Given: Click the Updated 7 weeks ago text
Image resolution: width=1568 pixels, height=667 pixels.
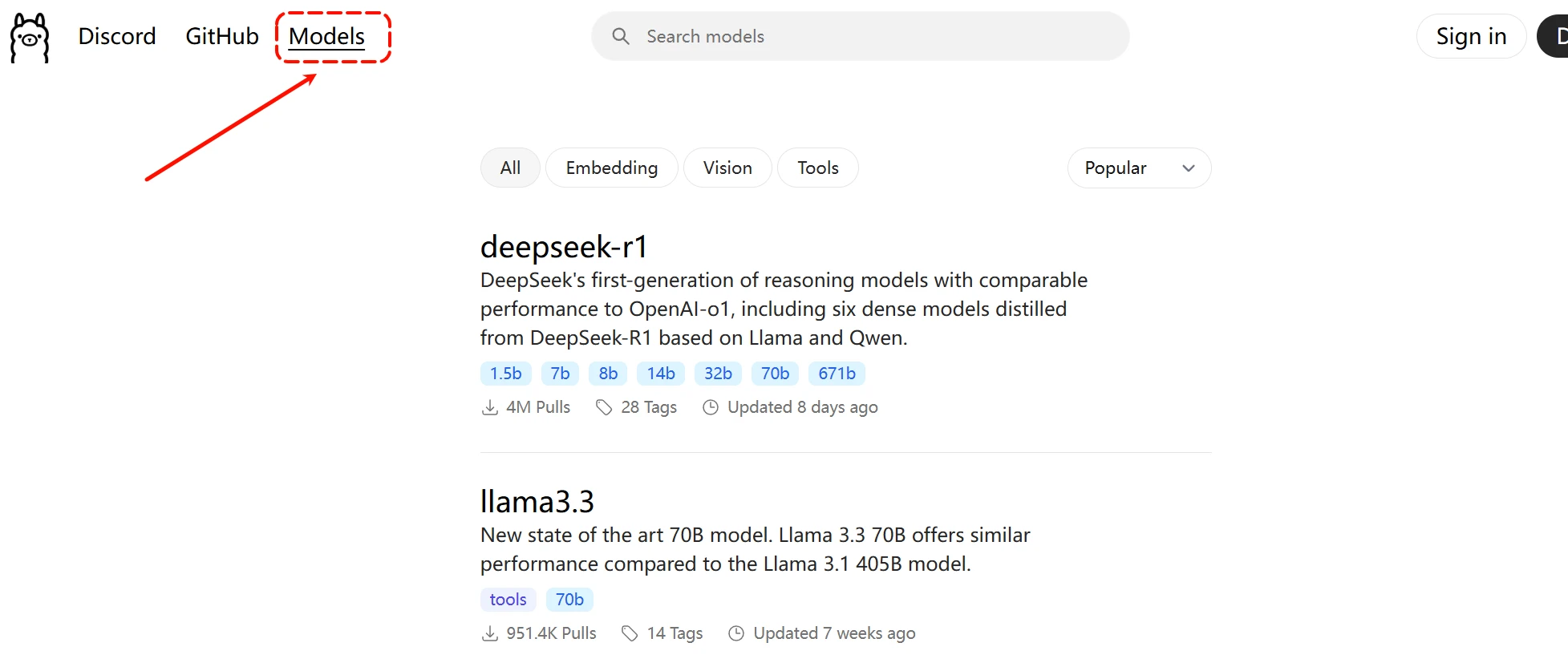Looking at the screenshot, I should [834, 633].
